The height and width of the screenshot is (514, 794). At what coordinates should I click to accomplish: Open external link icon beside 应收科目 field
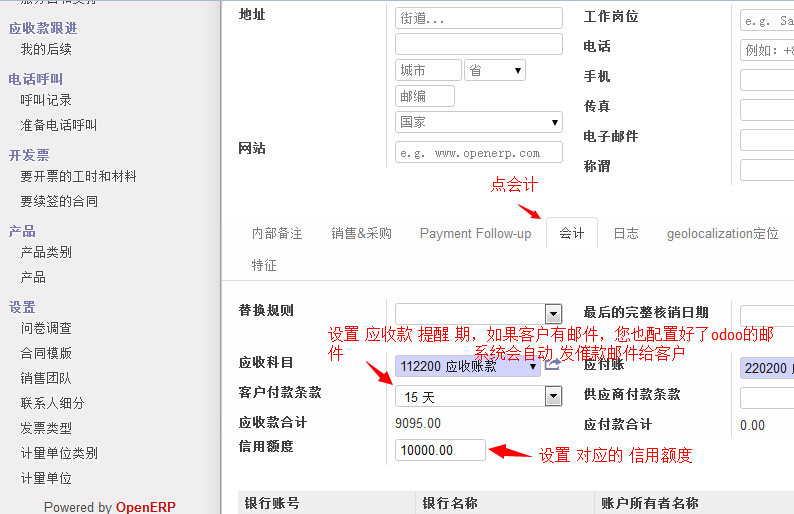tap(552, 366)
